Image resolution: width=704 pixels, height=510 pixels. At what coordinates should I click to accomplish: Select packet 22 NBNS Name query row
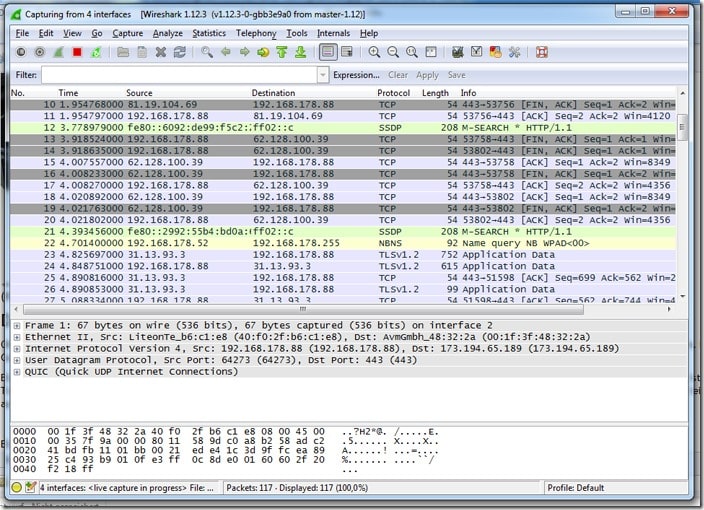pyautogui.click(x=343, y=243)
